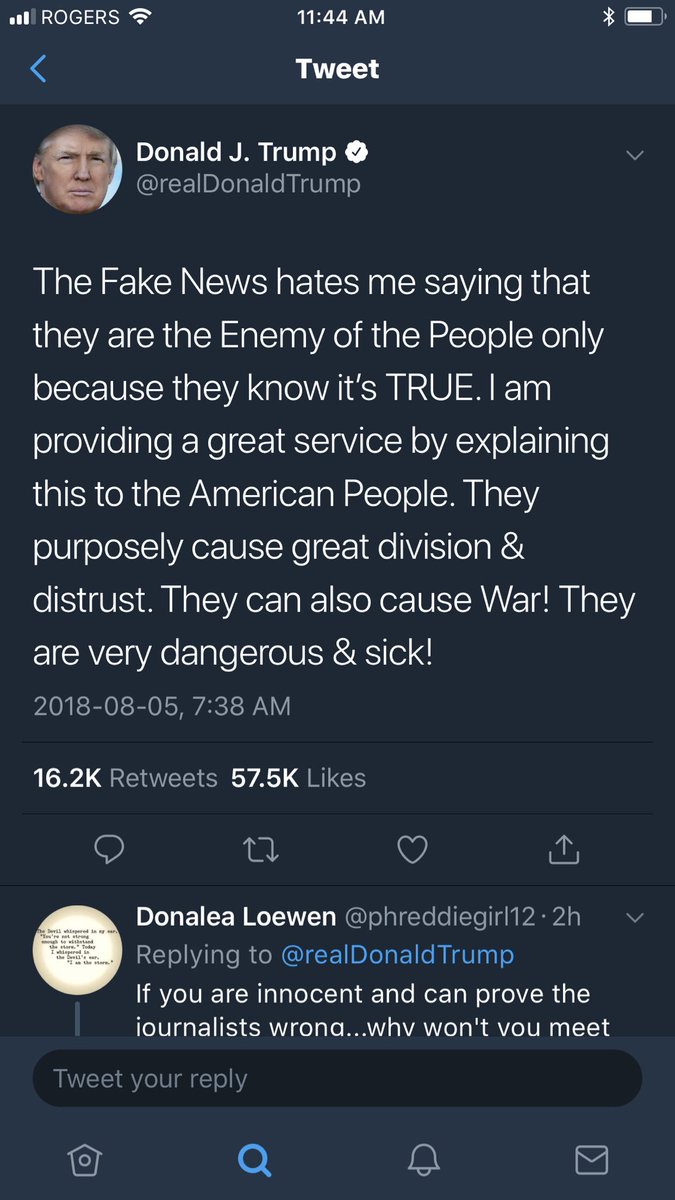Open Donalea Loewen's avatar
675x1200 pixels.
[x=76, y=947]
